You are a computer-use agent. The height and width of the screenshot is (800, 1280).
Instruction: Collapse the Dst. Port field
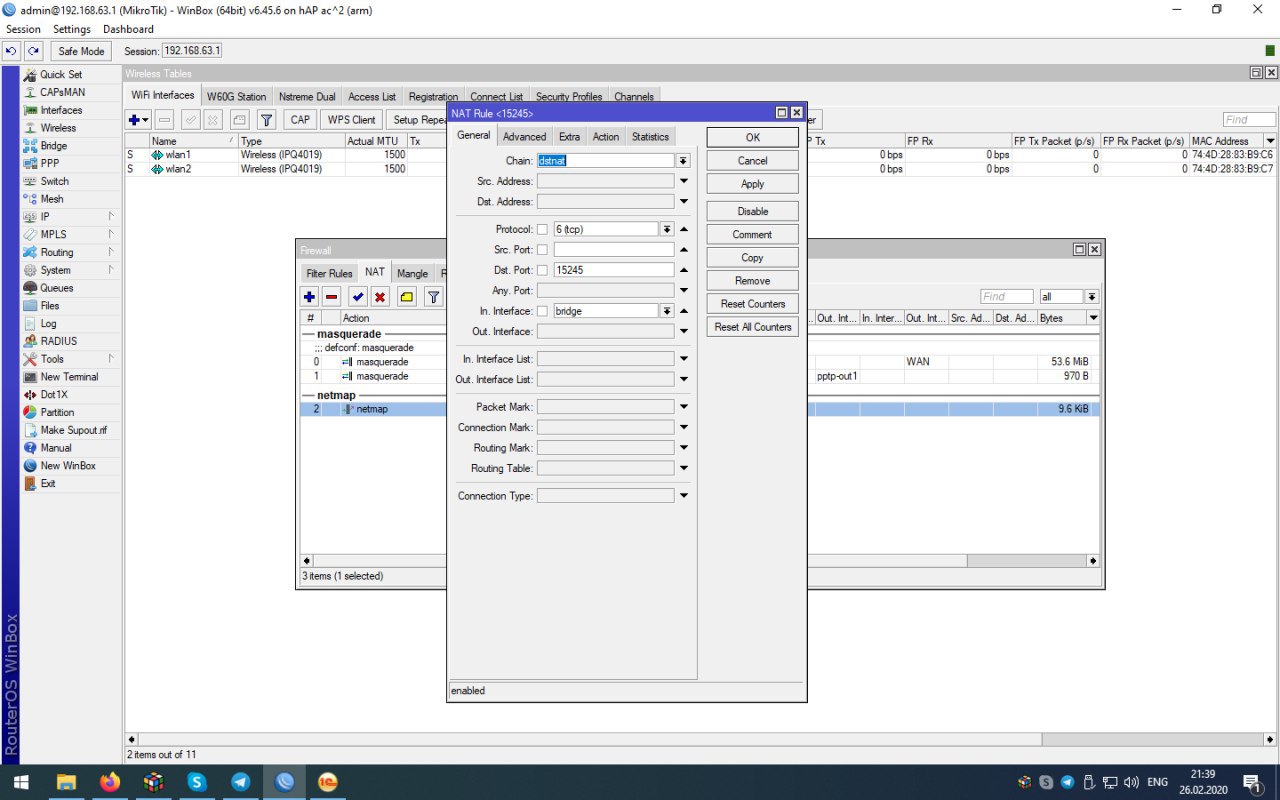pyautogui.click(x=684, y=270)
